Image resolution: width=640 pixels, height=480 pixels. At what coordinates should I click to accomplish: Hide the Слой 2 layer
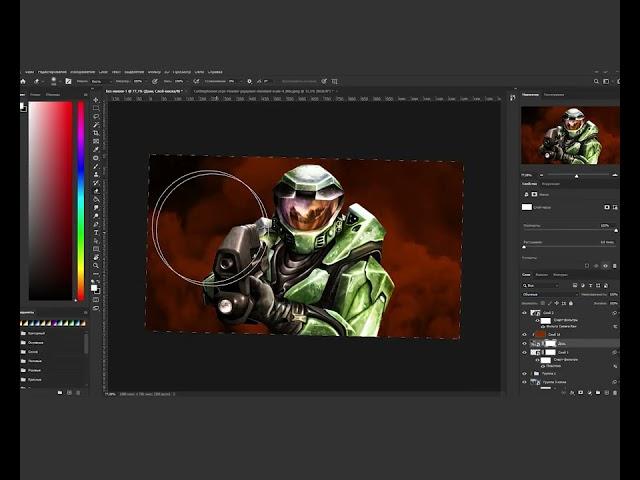(524, 313)
